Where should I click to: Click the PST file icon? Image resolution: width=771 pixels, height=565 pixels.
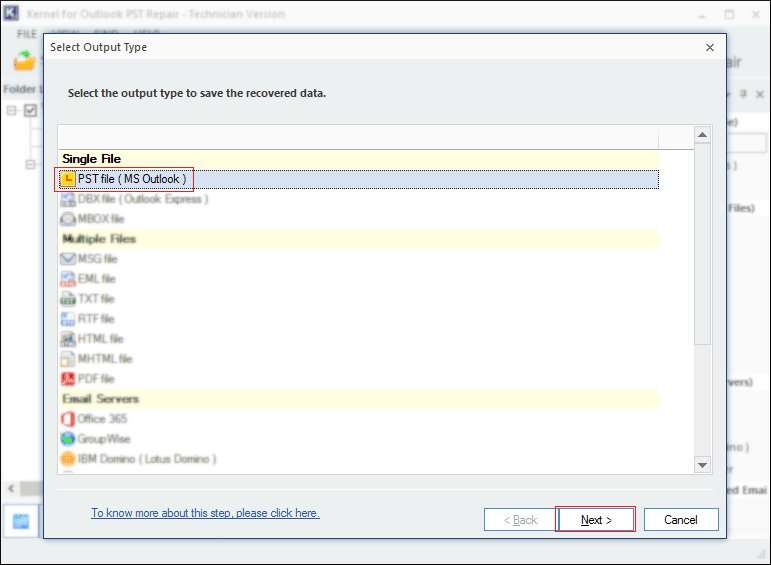(x=67, y=179)
